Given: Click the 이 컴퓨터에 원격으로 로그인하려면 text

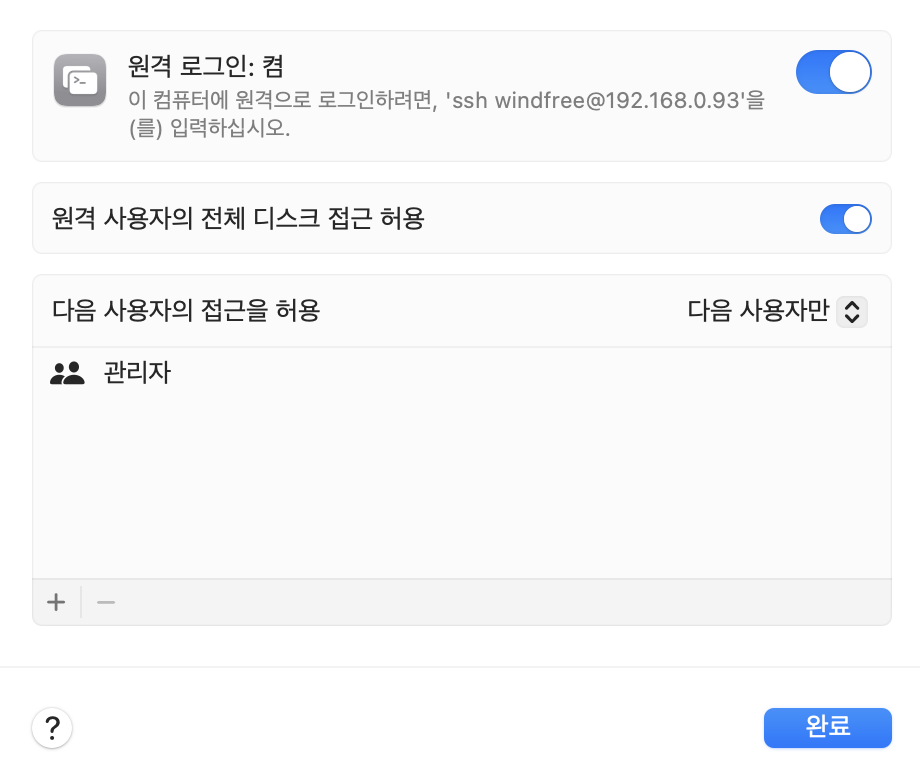Looking at the screenshot, I should pos(285,100).
